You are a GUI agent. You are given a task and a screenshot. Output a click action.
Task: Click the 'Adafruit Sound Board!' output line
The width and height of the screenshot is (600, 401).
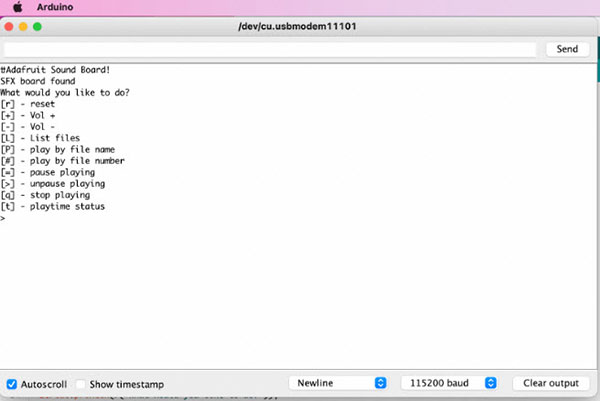pos(55,70)
